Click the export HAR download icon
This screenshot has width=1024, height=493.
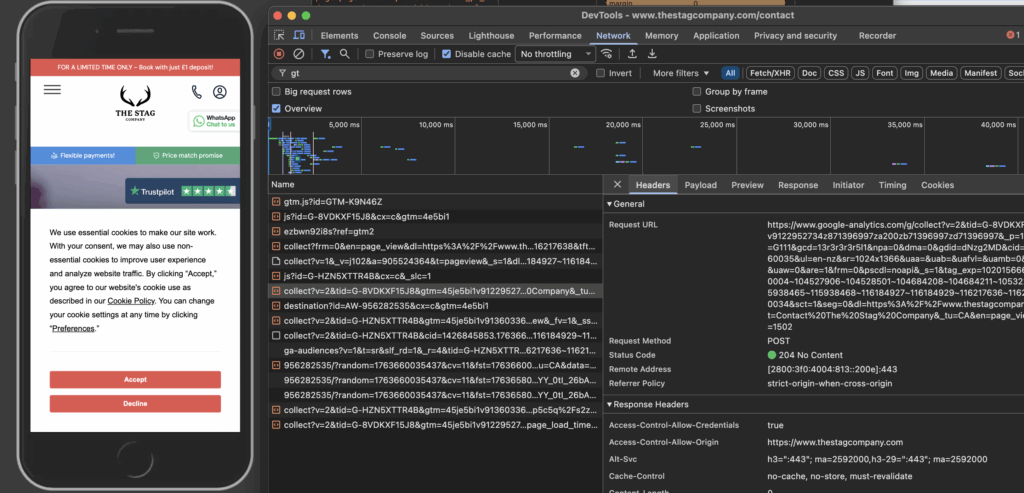tap(650, 54)
